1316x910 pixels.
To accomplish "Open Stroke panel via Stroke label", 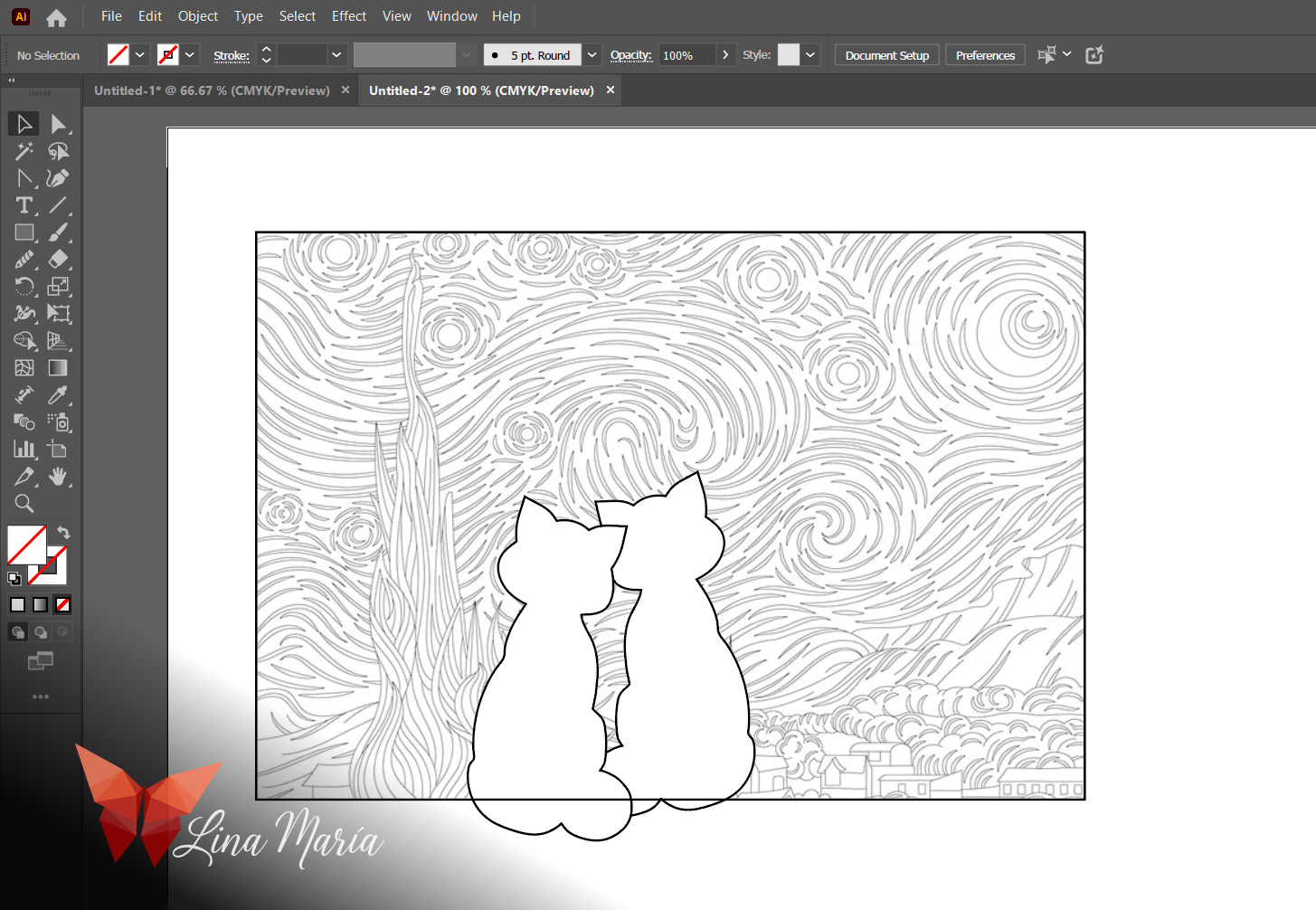I will coord(232,56).
